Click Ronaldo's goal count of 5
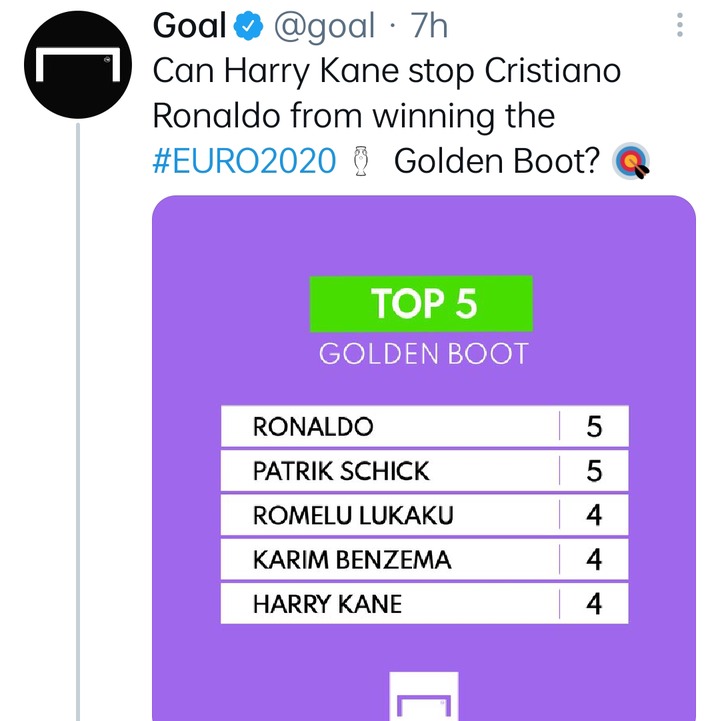 [x=594, y=426]
